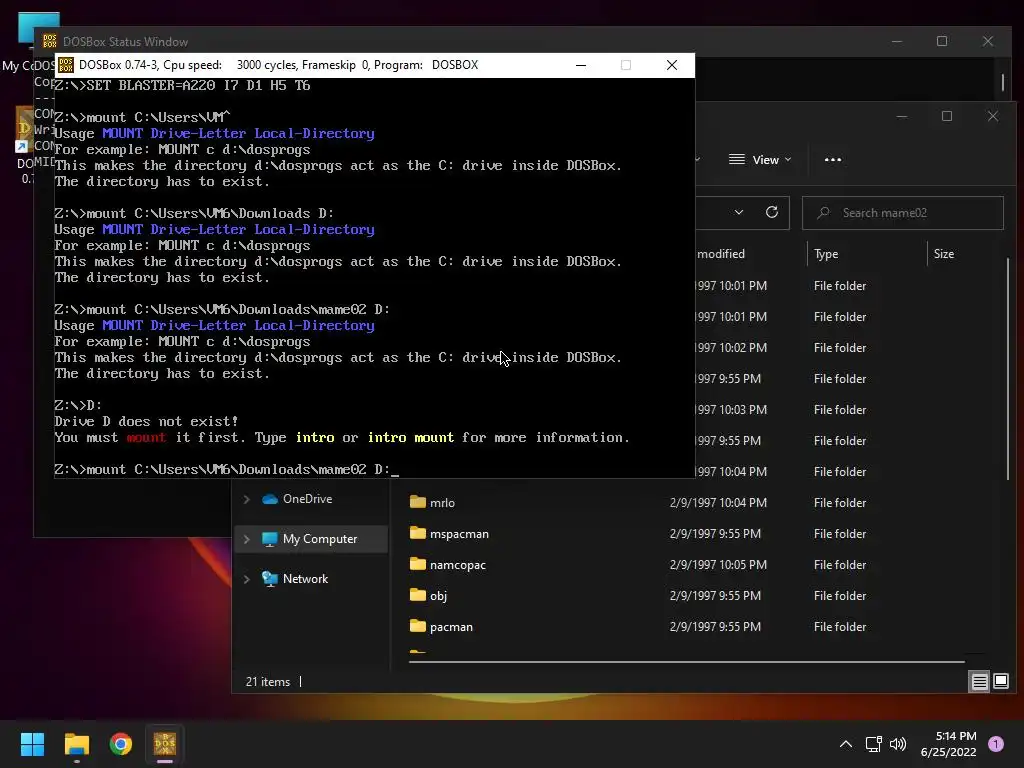Image resolution: width=1024 pixels, height=768 pixels.
Task: Open File Explorer from the taskbar
Action: tap(76, 744)
